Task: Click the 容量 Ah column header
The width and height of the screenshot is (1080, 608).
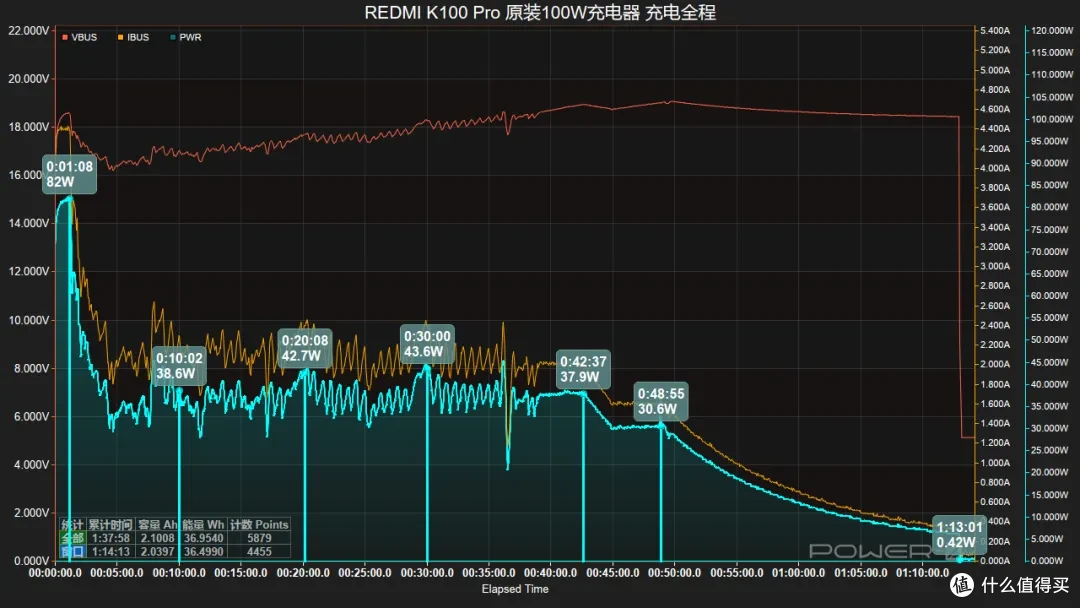Action: [158, 525]
